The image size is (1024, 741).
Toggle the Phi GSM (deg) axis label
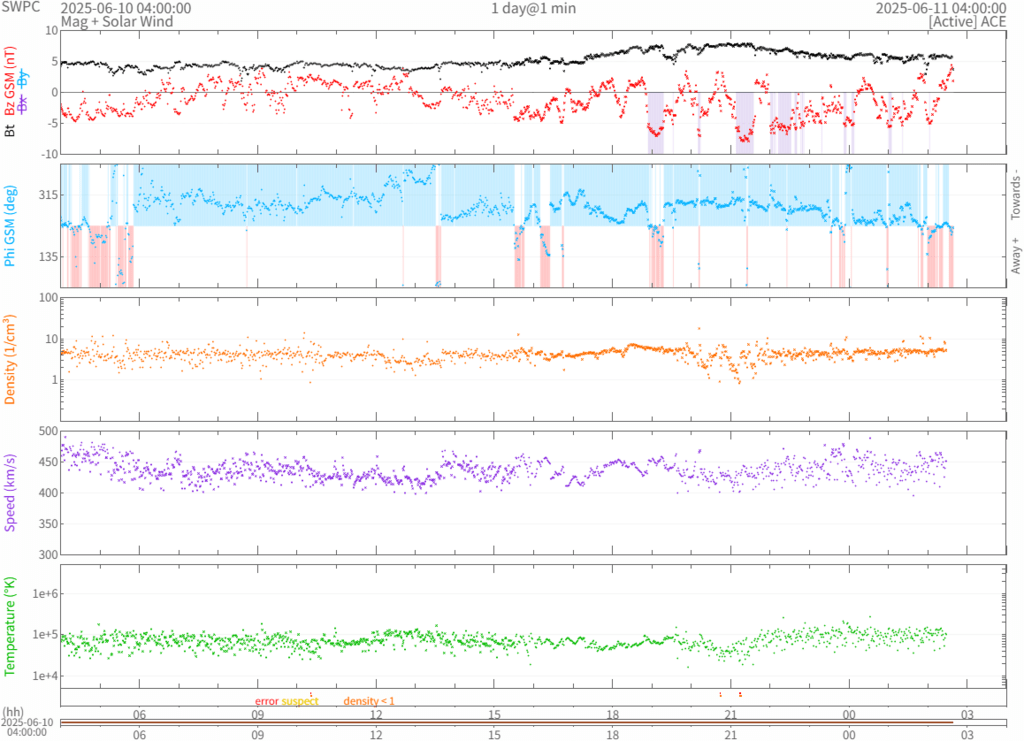click(x=10, y=226)
